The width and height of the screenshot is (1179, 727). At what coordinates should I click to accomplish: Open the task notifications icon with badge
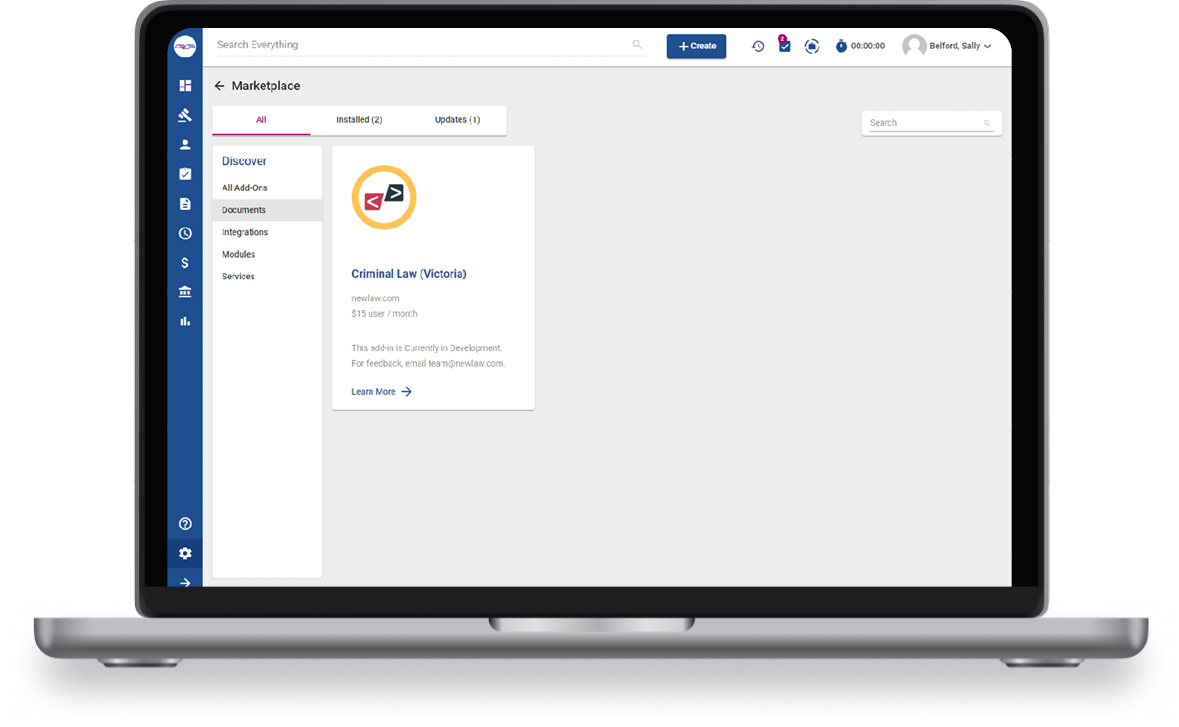coord(784,46)
